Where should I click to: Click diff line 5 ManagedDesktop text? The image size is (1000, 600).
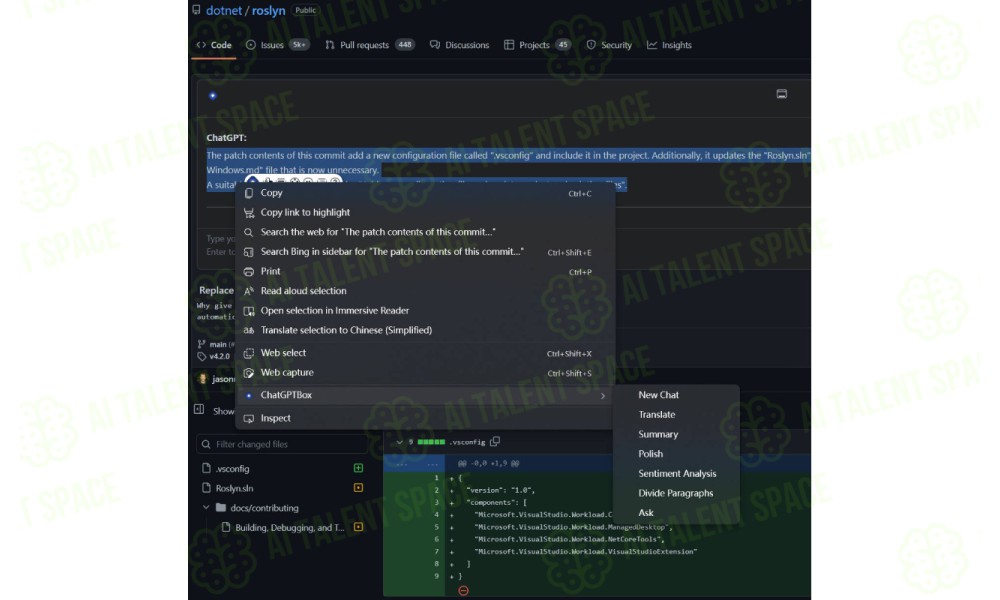(573, 527)
